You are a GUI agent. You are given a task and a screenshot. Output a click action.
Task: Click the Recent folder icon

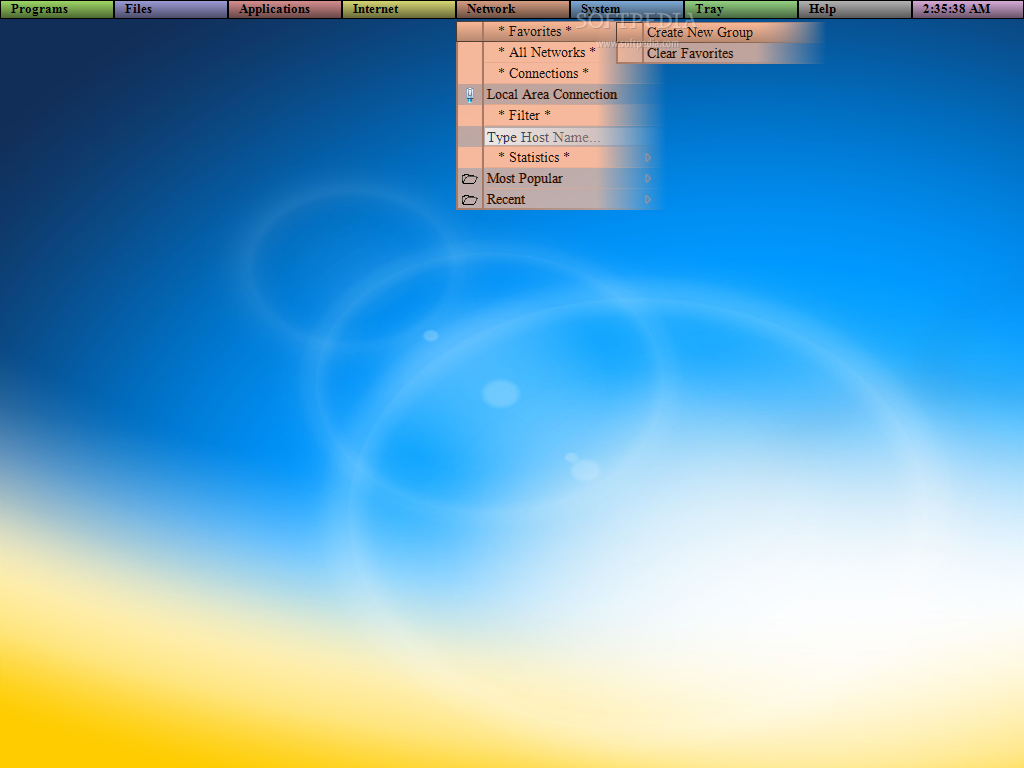point(470,200)
